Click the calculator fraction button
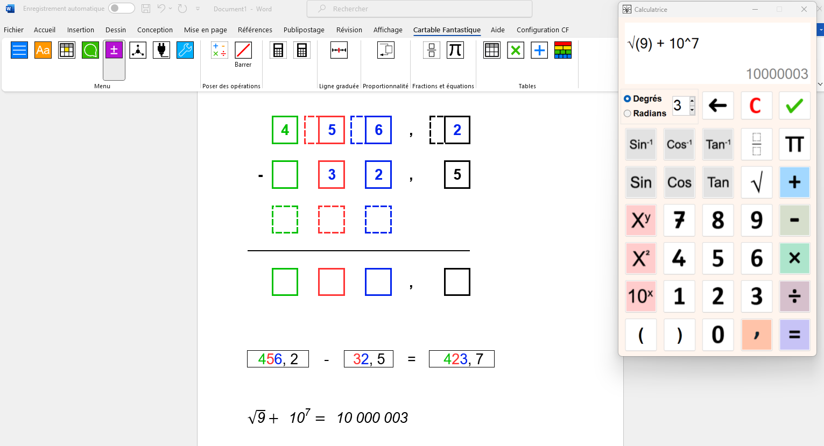The width and height of the screenshot is (824, 446). (756, 144)
